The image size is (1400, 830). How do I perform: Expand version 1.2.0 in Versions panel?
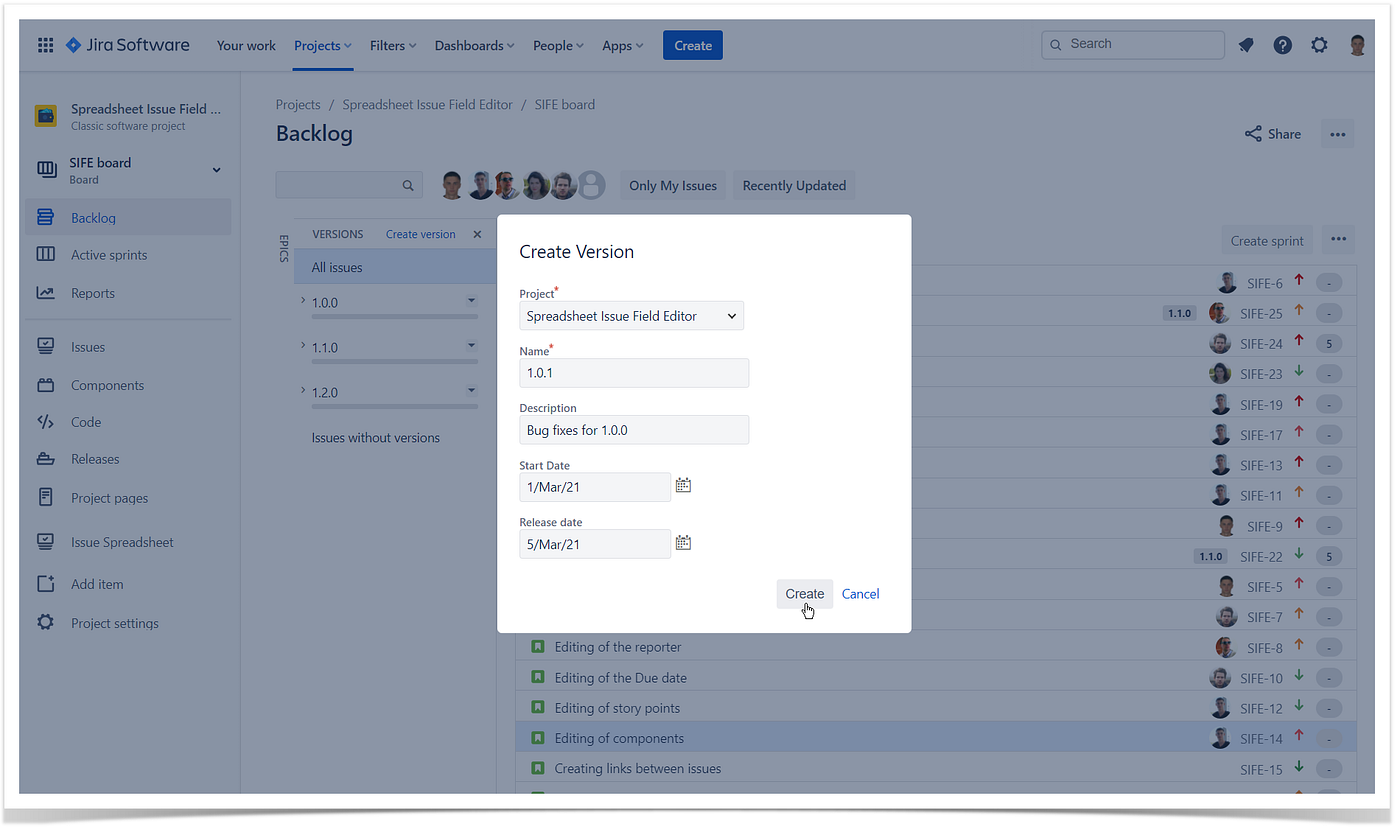303,390
